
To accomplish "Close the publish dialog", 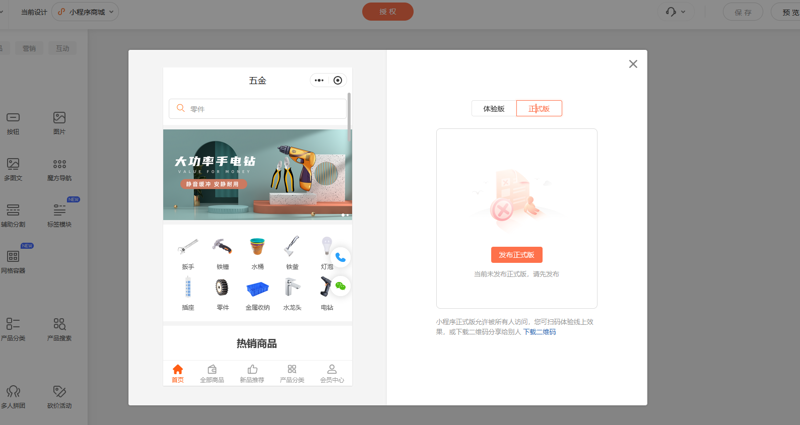I will pyautogui.click(x=633, y=64).
